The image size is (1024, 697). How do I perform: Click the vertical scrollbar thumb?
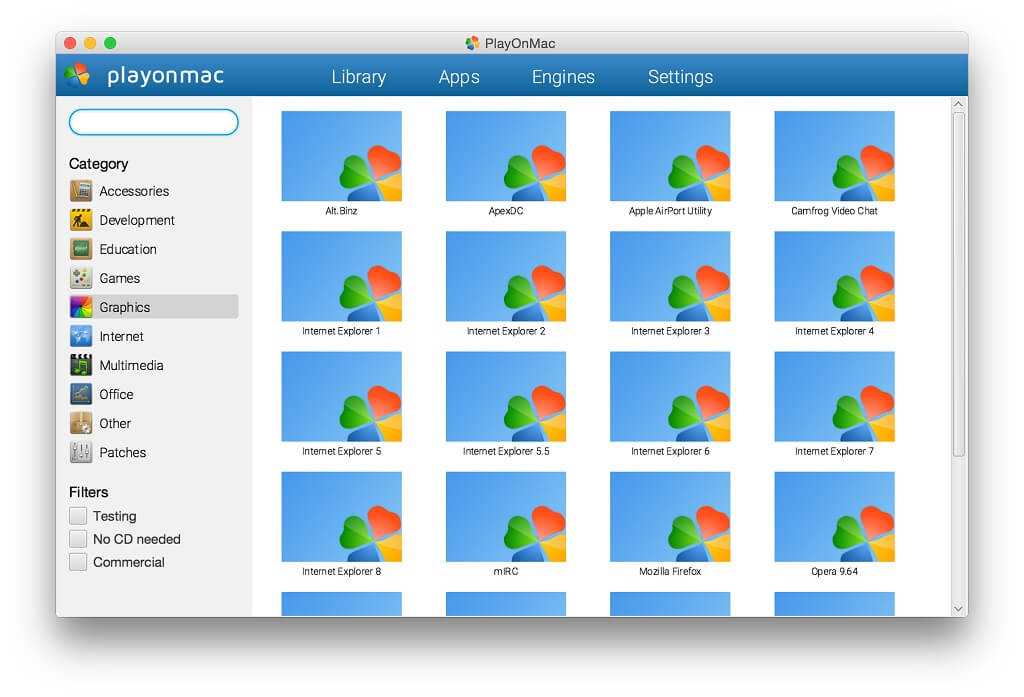coord(958,284)
